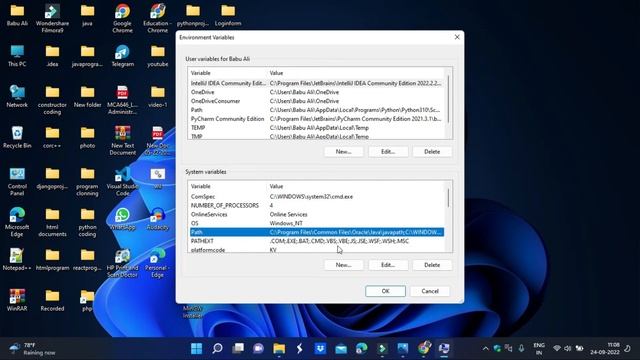Cancel the Environment Variables dialog

click(x=430, y=291)
